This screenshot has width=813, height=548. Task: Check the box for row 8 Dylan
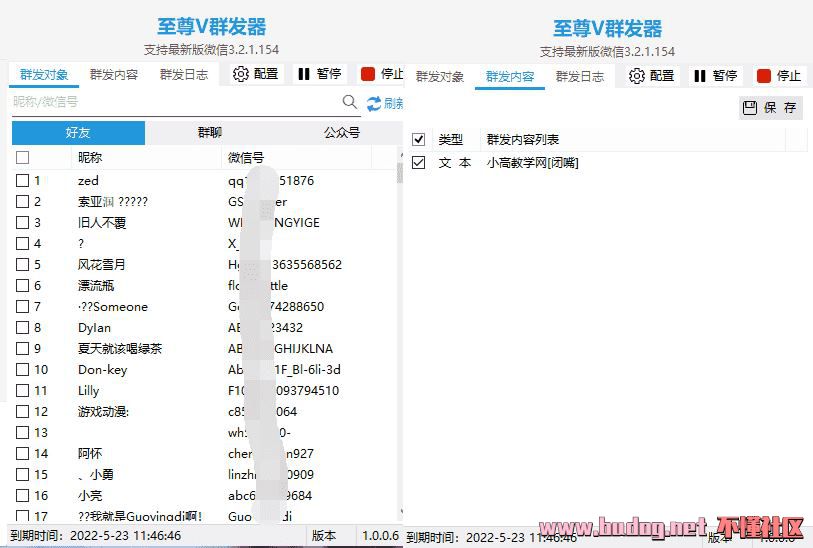point(22,328)
